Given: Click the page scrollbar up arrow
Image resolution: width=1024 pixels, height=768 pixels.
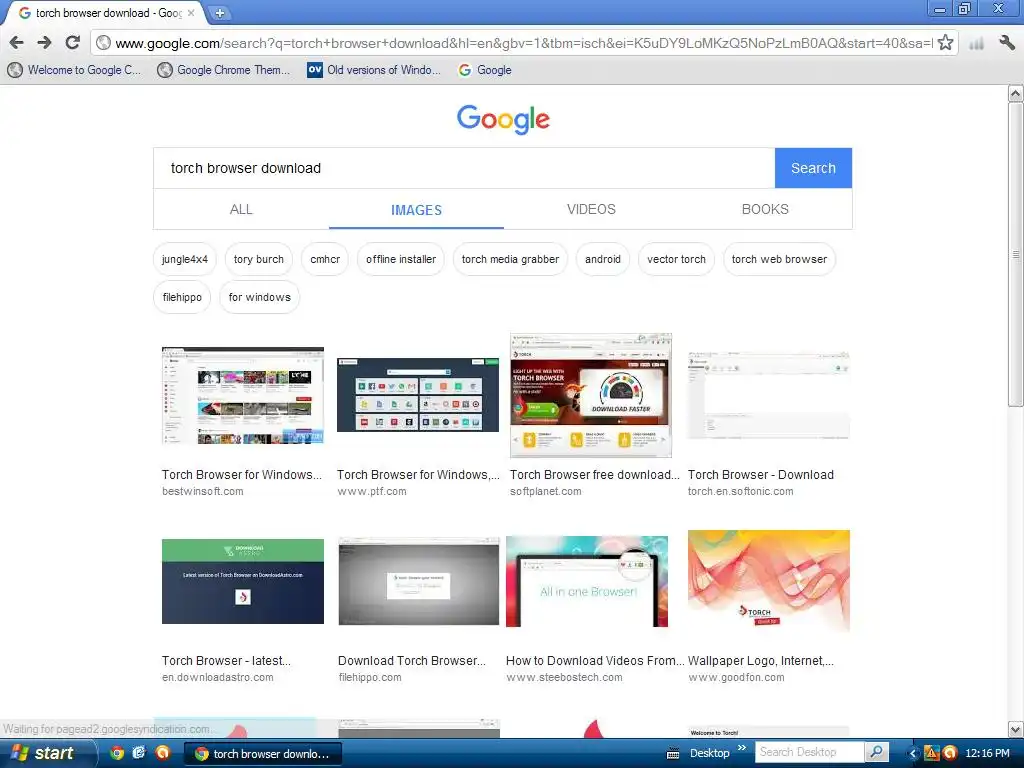Looking at the screenshot, I should tap(1016, 93).
